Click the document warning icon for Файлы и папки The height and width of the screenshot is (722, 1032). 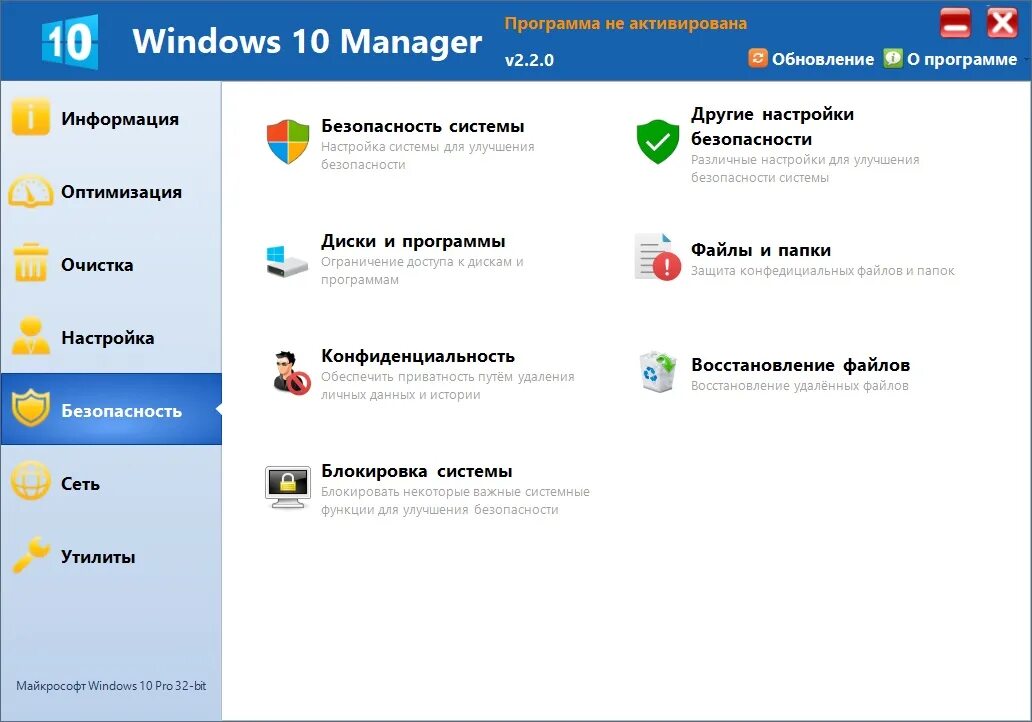658,257
